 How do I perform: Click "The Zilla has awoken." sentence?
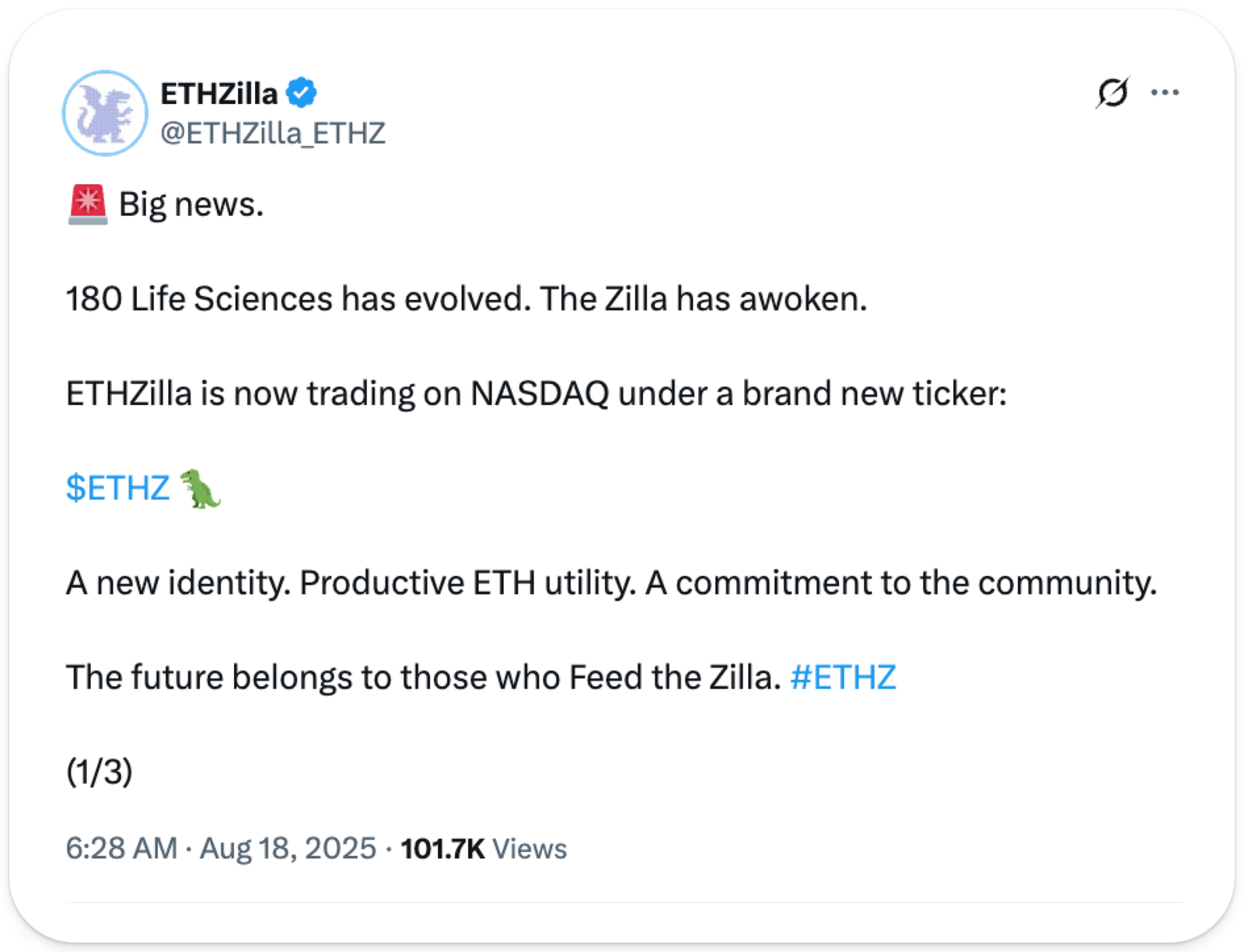pyautogui.click(x=704, y=299)
